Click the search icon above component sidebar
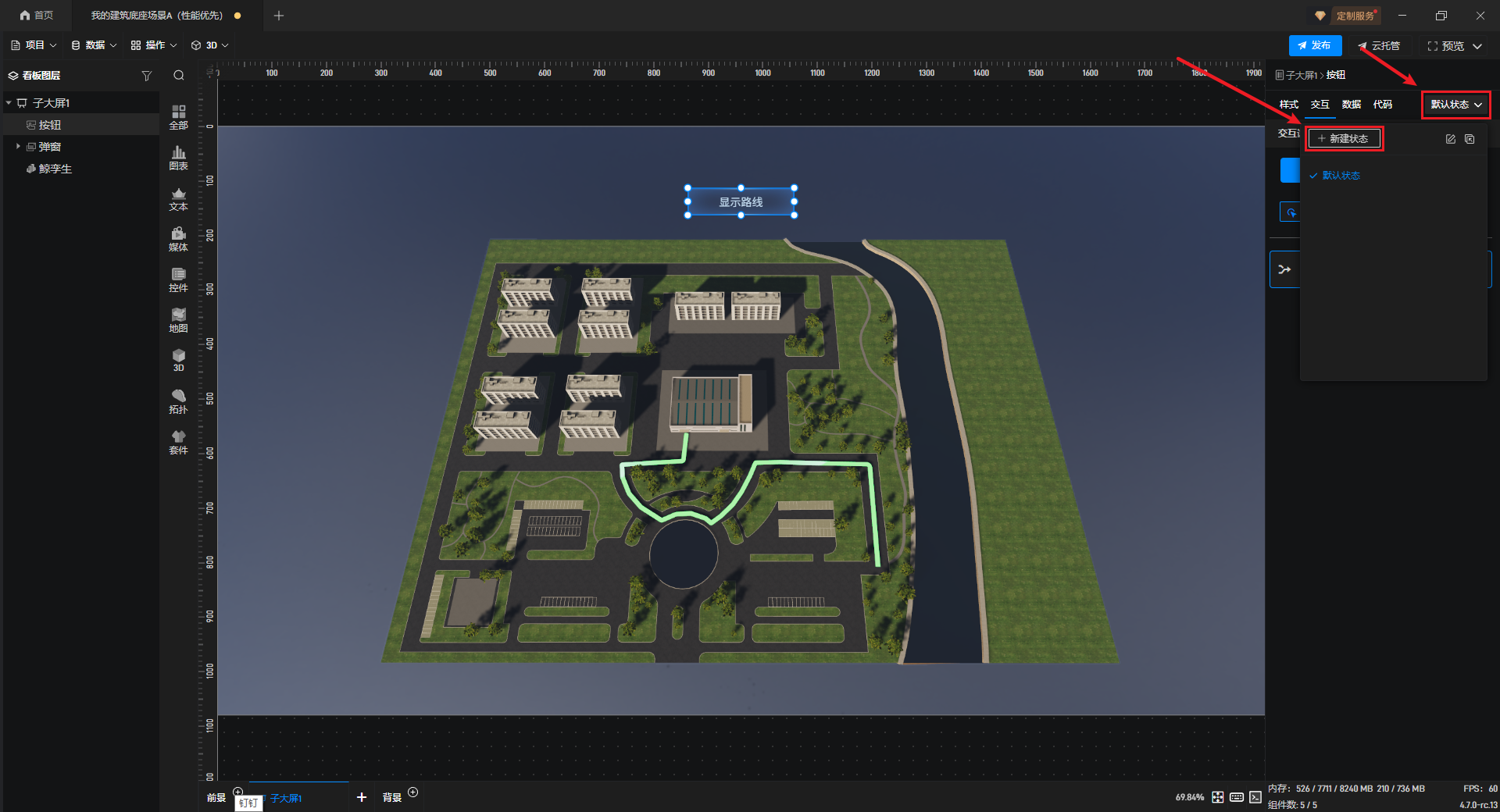Screen dimensions: 1500x812 click(179, 76)
